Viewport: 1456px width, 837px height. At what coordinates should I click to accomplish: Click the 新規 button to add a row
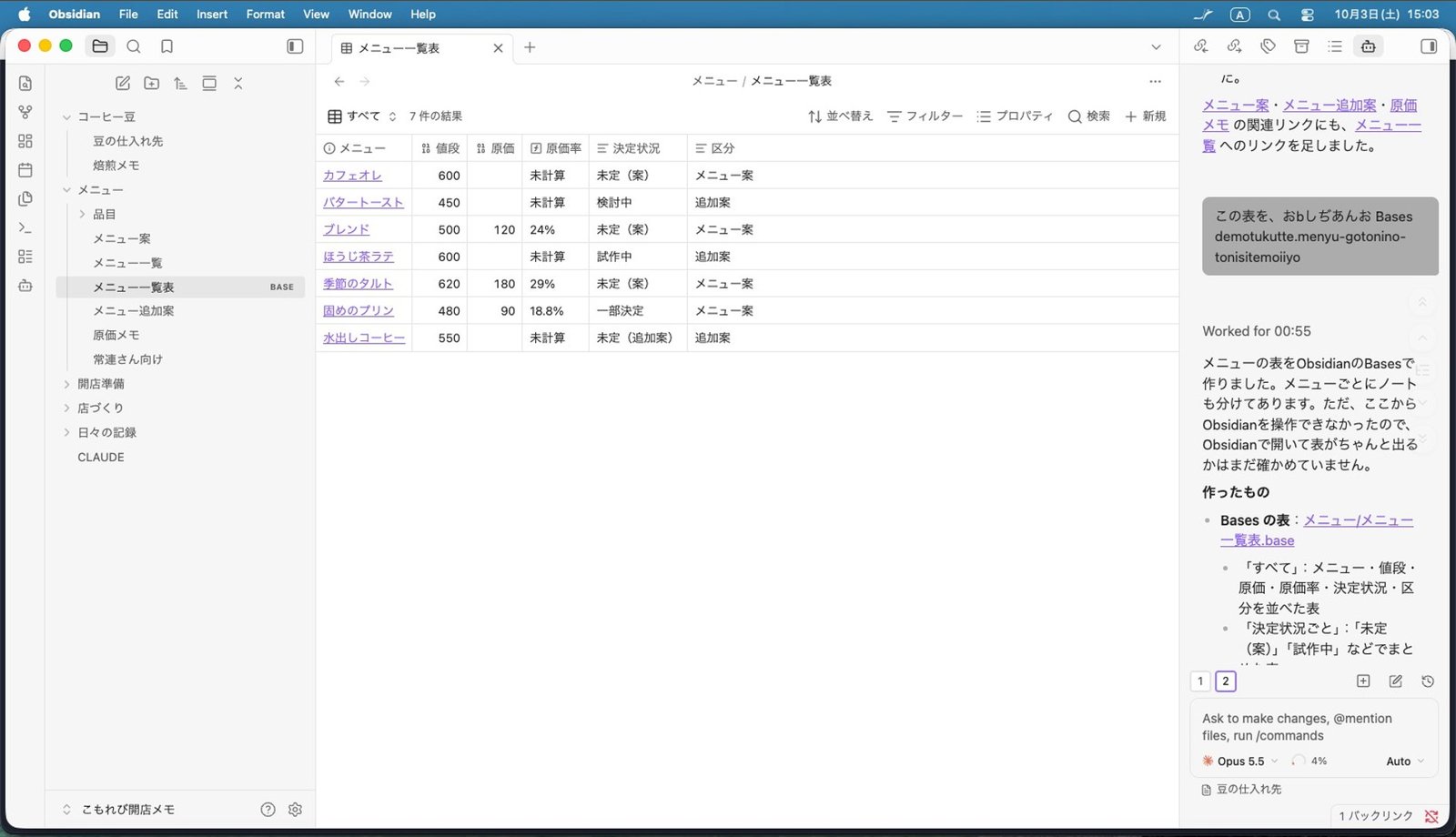tap(1146, 116)
